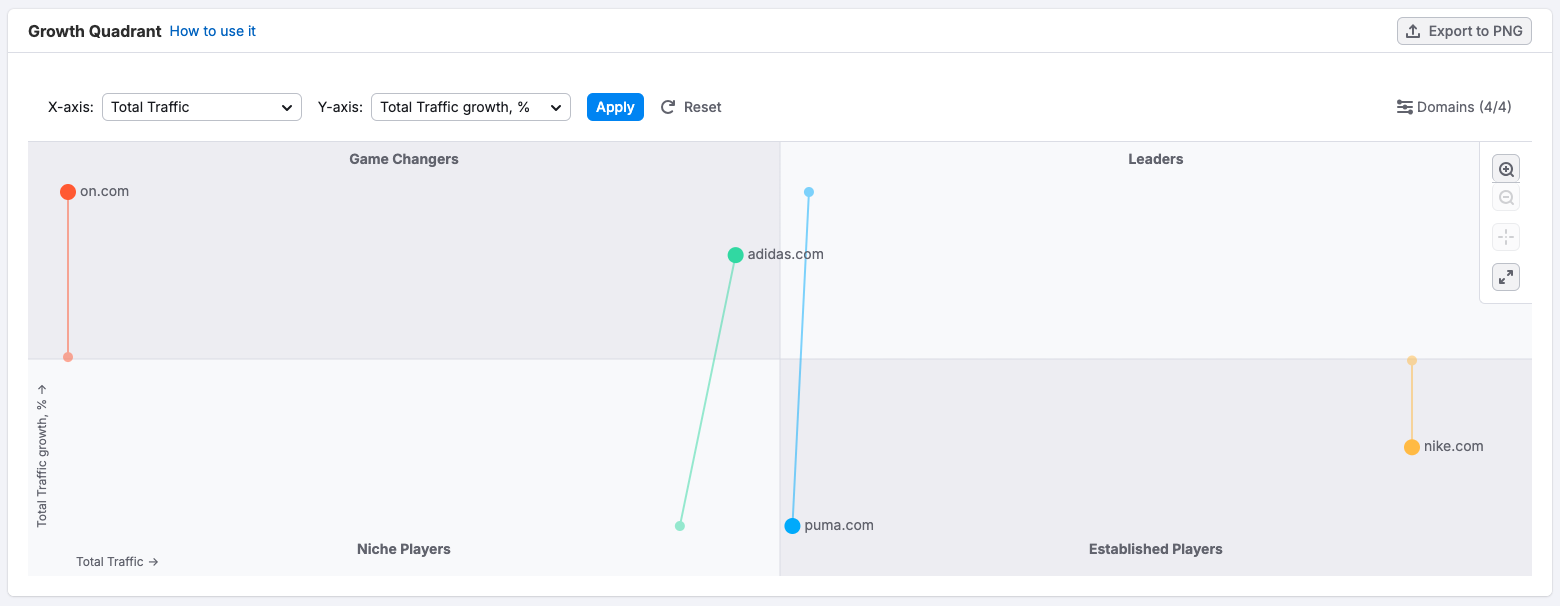
Task: Click the zoom out magnifier icon
Action: [1506, 198]
